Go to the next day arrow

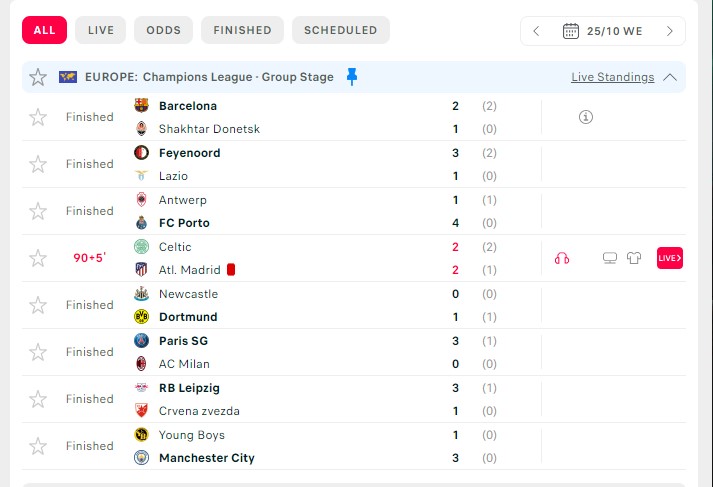coord(669,31)
